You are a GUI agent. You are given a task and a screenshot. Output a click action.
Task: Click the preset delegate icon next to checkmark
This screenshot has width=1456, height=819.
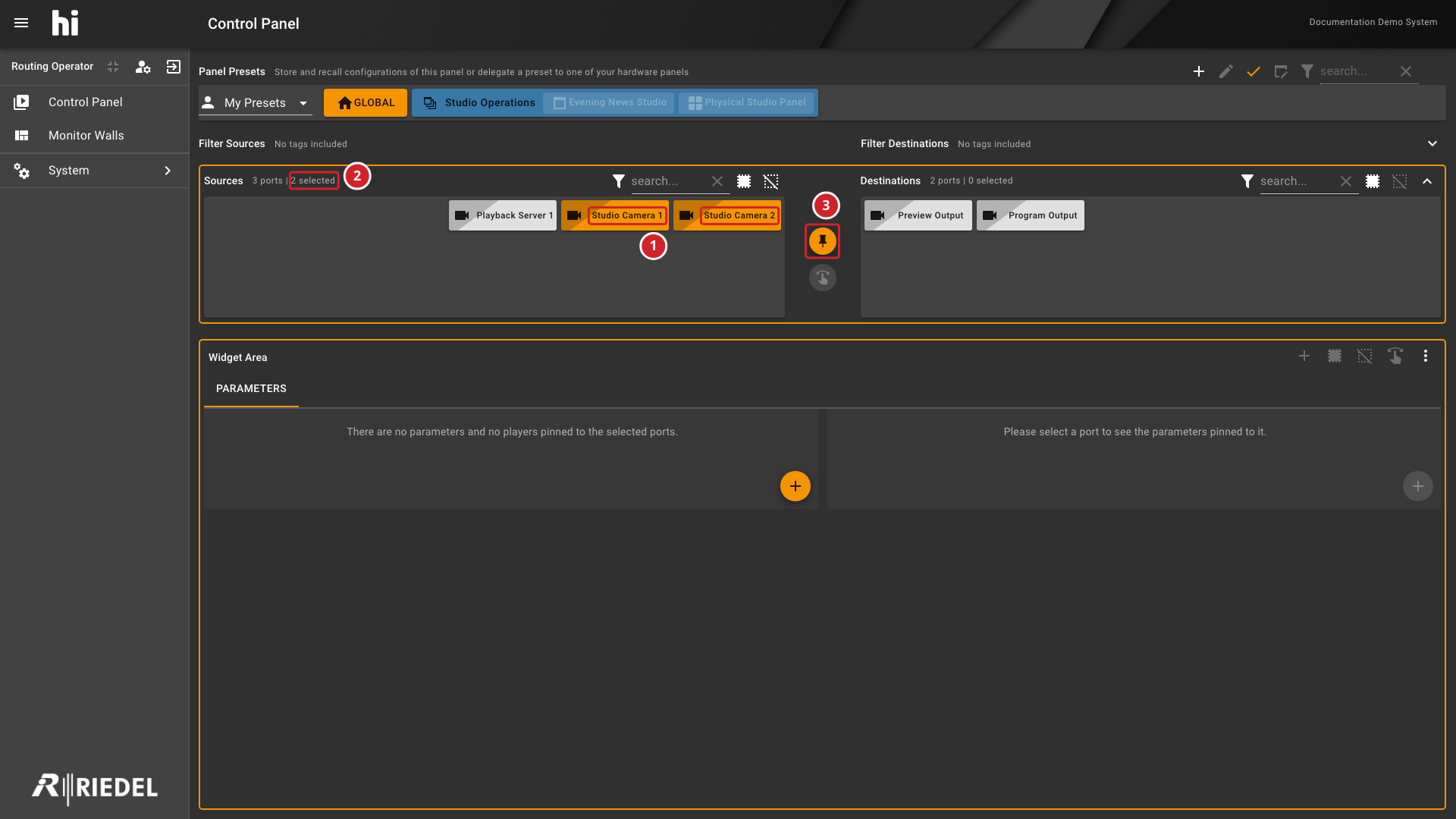tap(1281, 71)
